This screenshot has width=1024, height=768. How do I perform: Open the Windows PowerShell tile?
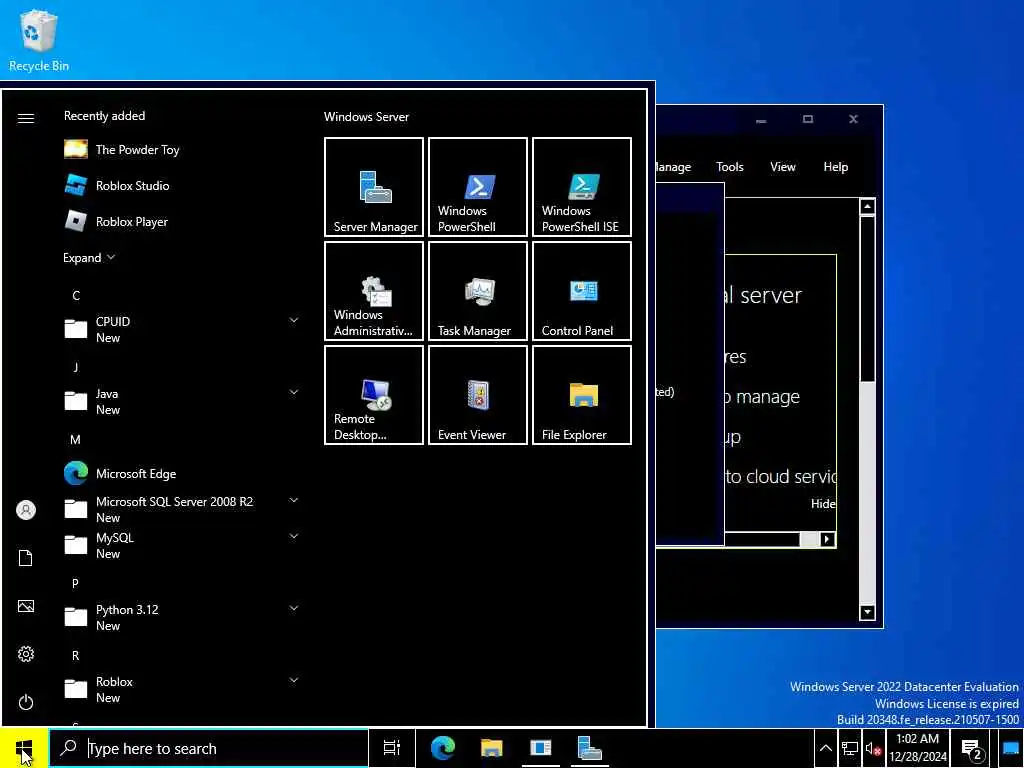[477, 187]
